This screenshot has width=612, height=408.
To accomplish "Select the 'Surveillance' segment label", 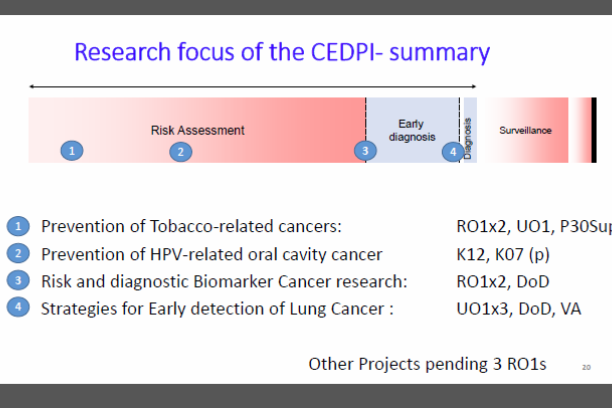I will pos(525,130).
